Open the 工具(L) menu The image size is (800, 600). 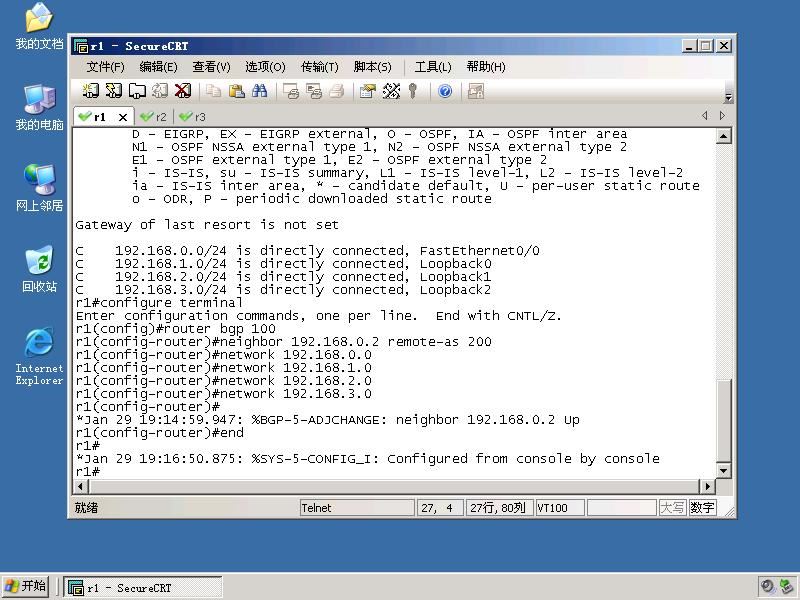coord(433,67)
